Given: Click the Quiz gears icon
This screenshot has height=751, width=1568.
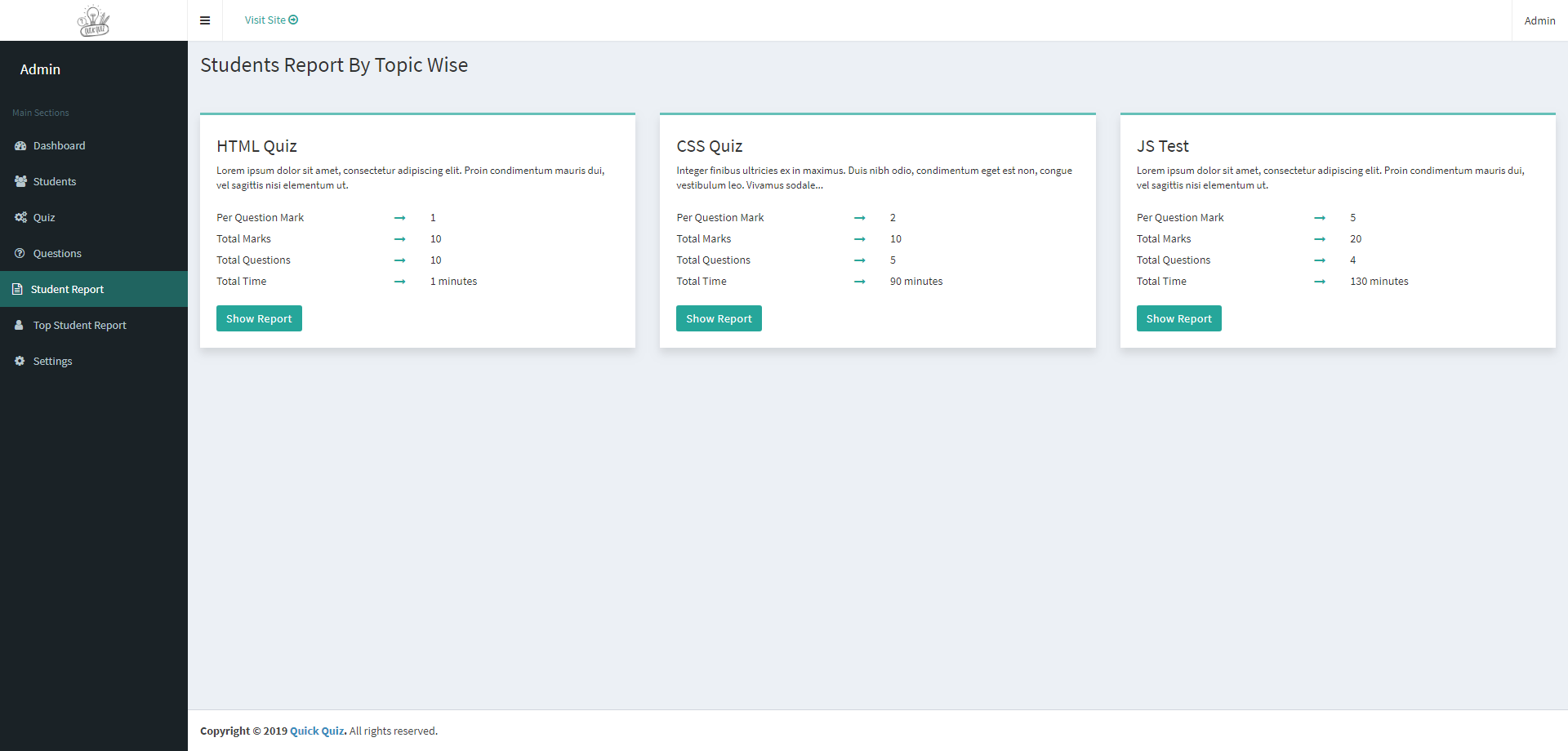Looking at the screenshot, I should (20, 218).
